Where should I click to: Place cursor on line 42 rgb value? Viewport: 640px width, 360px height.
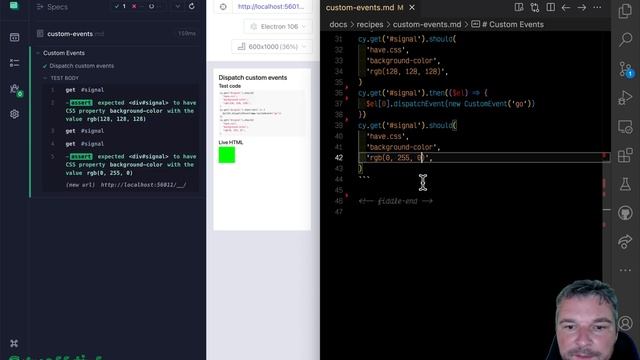pos(397,158)
